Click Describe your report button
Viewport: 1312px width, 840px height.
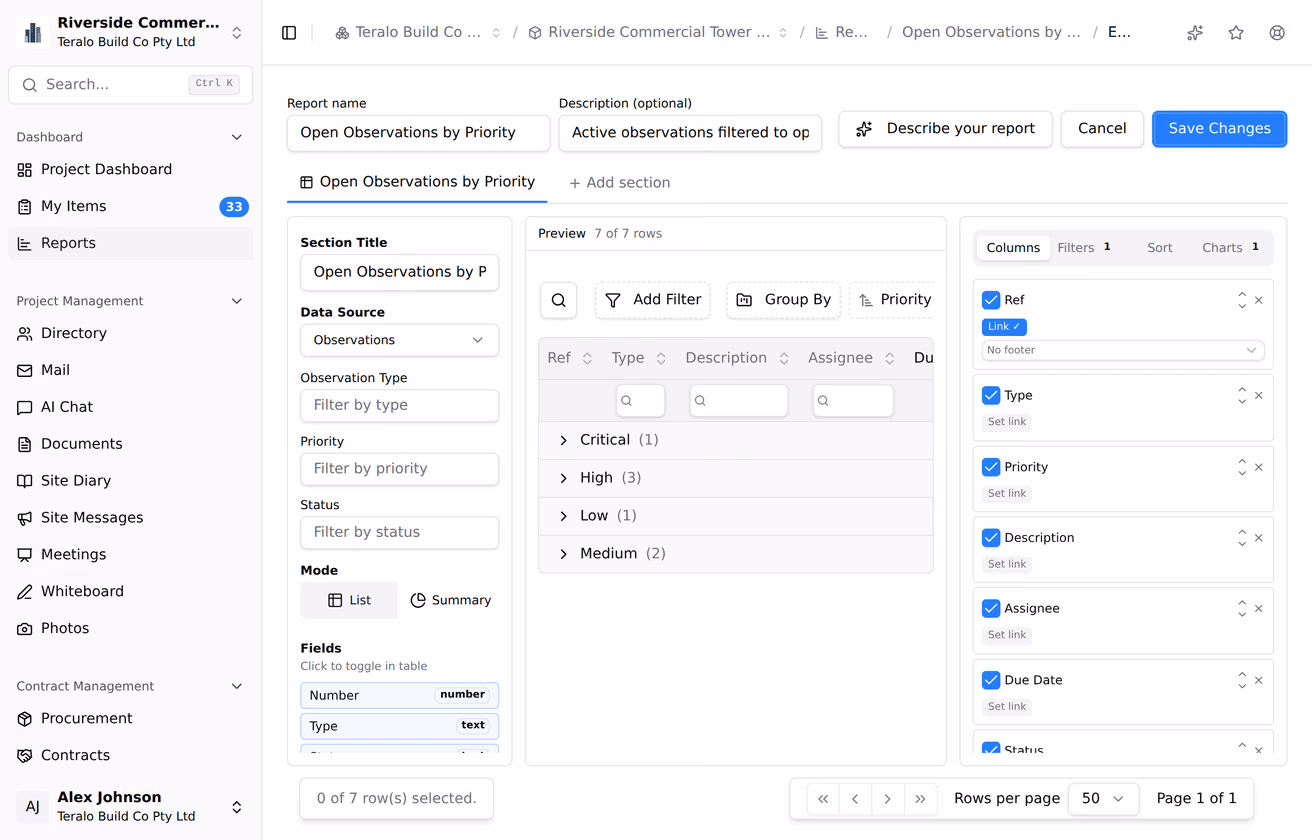pos(945,129)
